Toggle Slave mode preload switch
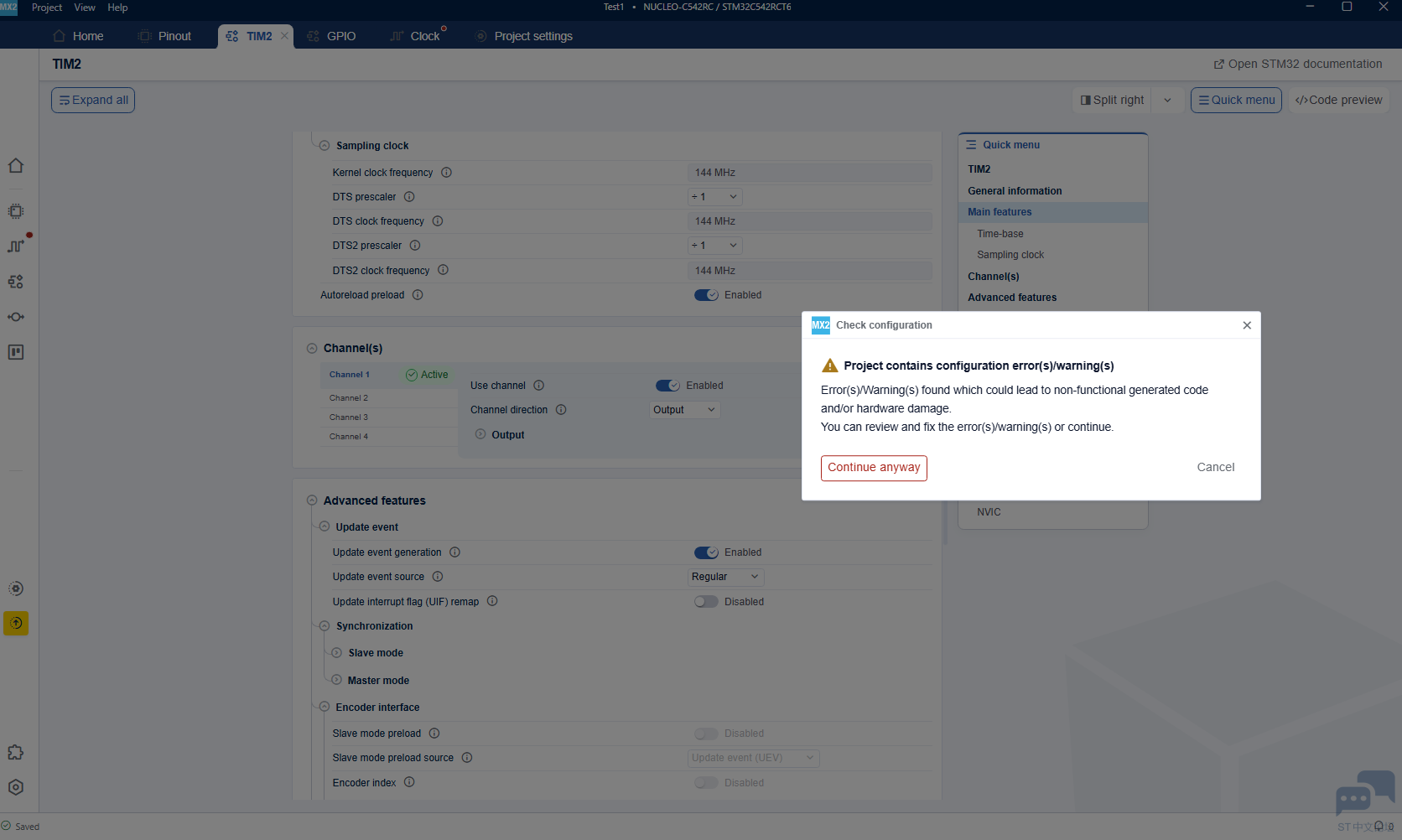Viewport: 1402px width, 840px height. [706, 734]
